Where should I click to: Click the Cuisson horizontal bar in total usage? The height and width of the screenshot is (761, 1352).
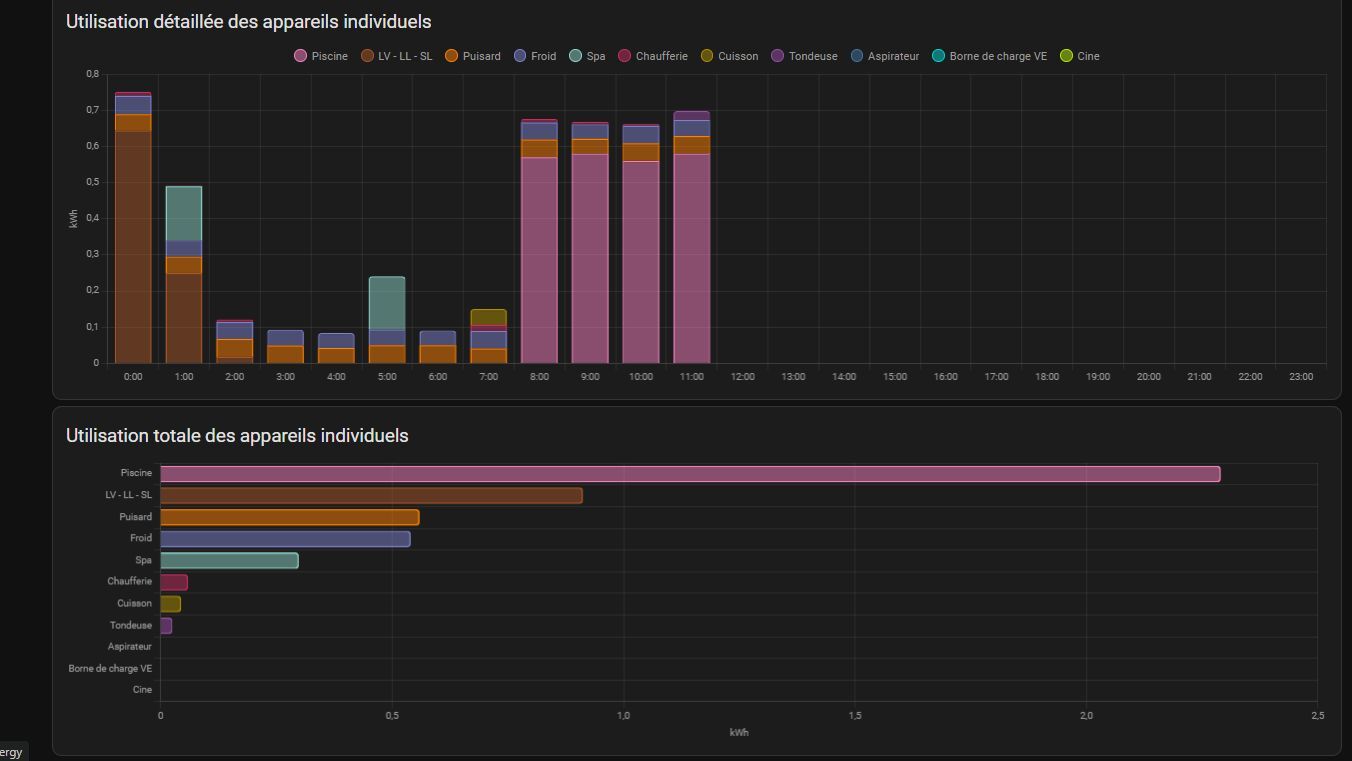170,604
